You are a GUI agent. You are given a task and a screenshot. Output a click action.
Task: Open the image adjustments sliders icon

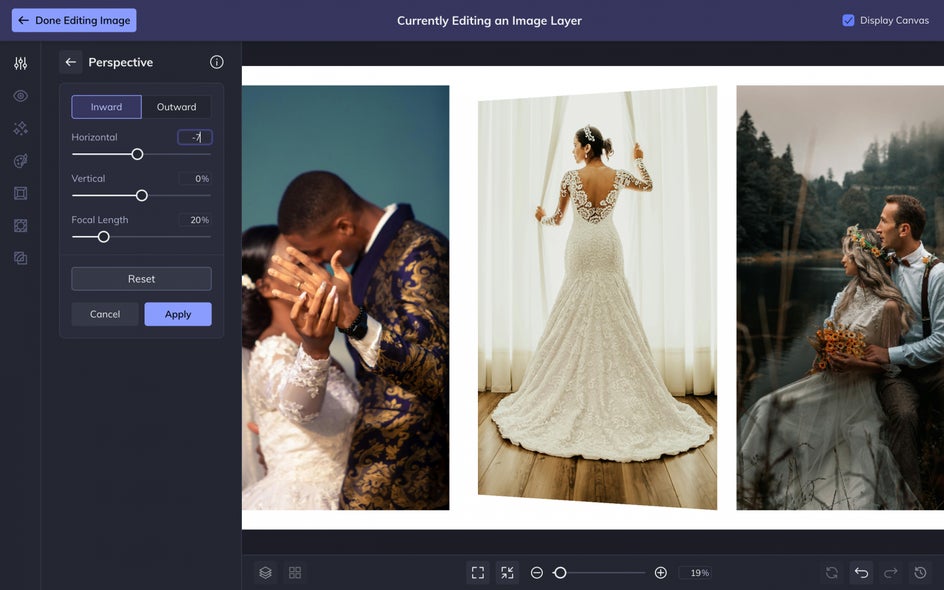pos(20,63)
